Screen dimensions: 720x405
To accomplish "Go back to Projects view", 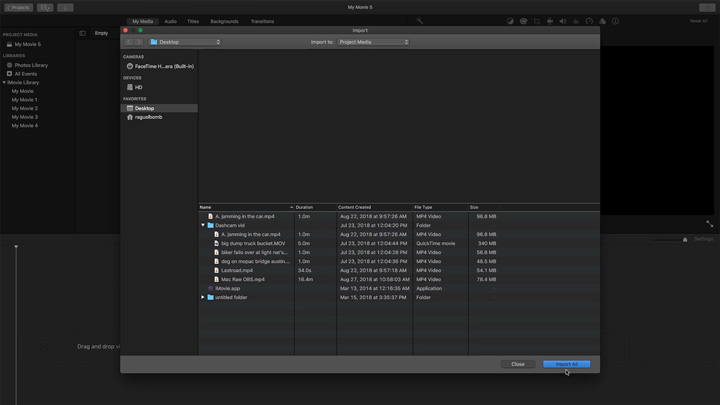I will click(x=19, y=7).
